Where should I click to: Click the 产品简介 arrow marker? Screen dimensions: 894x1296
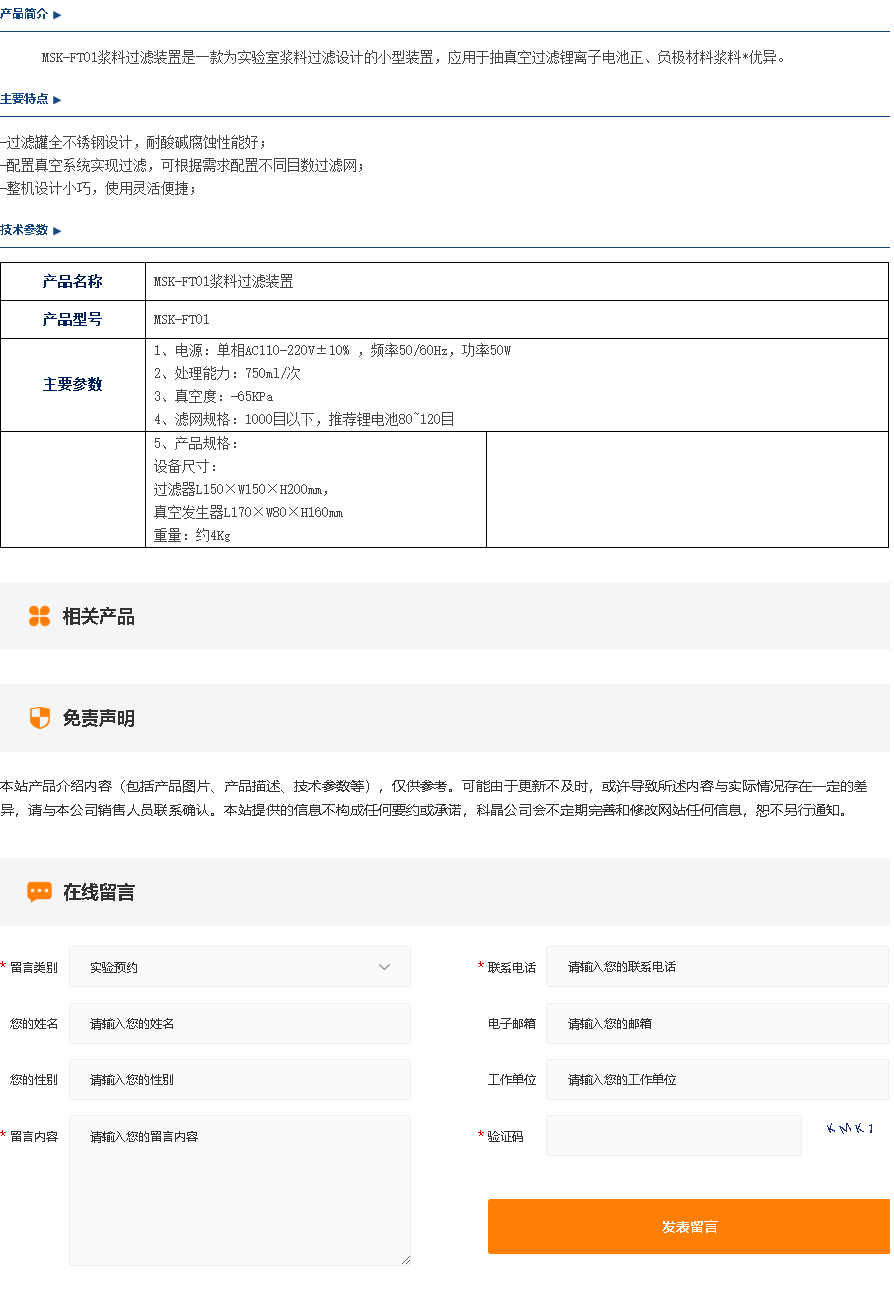(x=57, y=15)
